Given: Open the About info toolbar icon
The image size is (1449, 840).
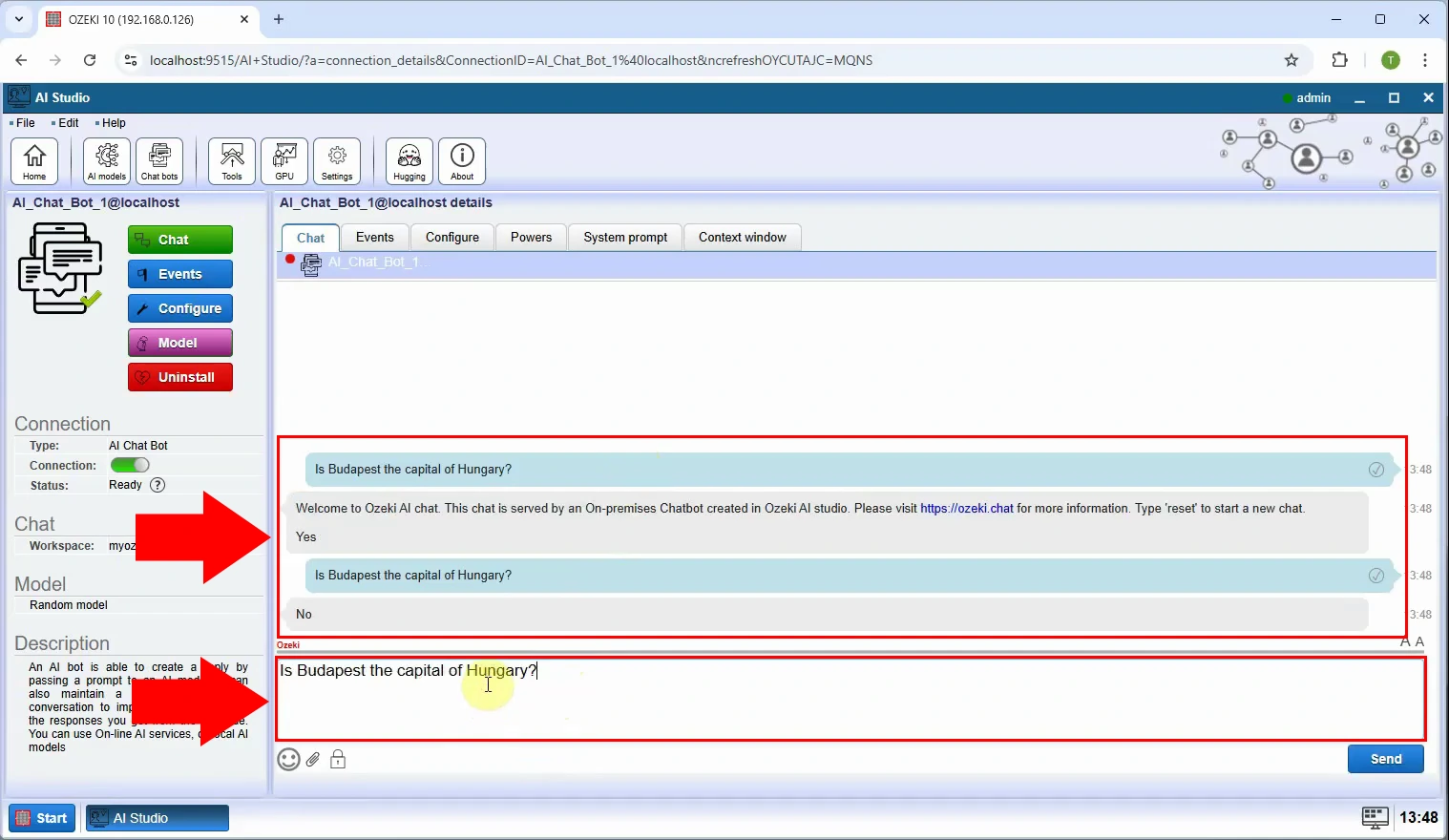Looking at the screenshot, I should point(462,160).
